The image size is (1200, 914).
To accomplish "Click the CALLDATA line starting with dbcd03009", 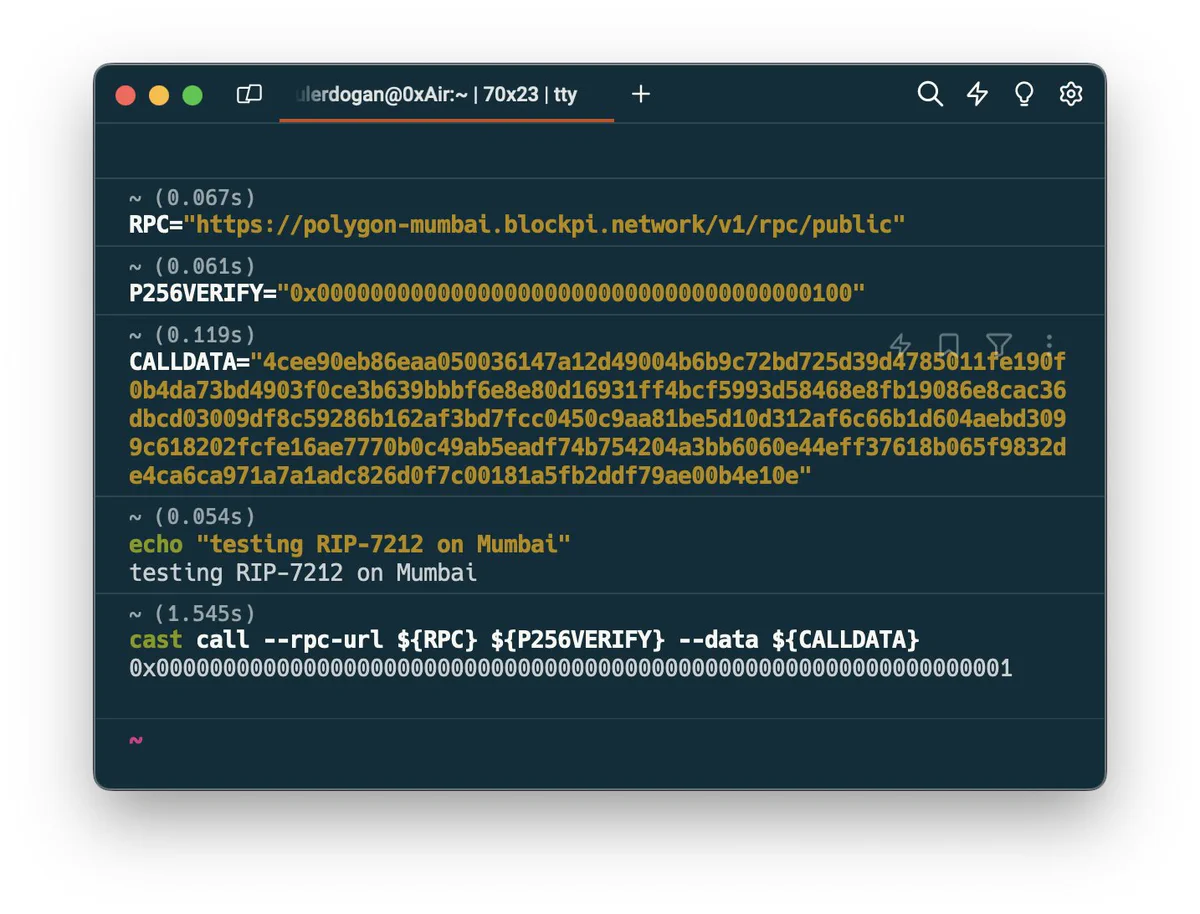I will tap(598, 418).
